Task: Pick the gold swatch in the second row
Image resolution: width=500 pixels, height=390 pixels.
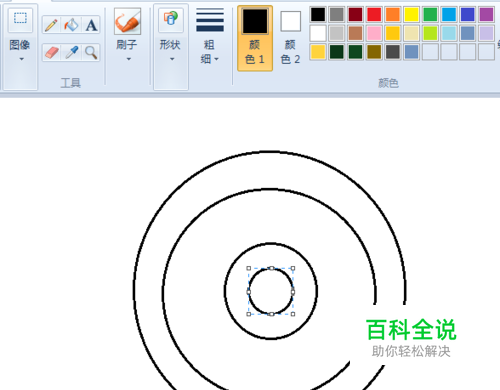Action: [393, 33]
